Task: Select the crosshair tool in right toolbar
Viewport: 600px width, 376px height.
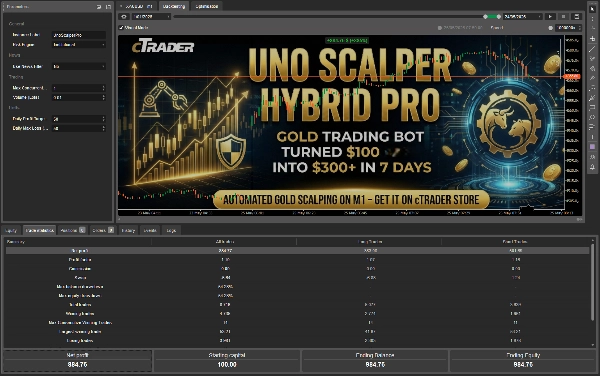Action: tap(592, 39)
